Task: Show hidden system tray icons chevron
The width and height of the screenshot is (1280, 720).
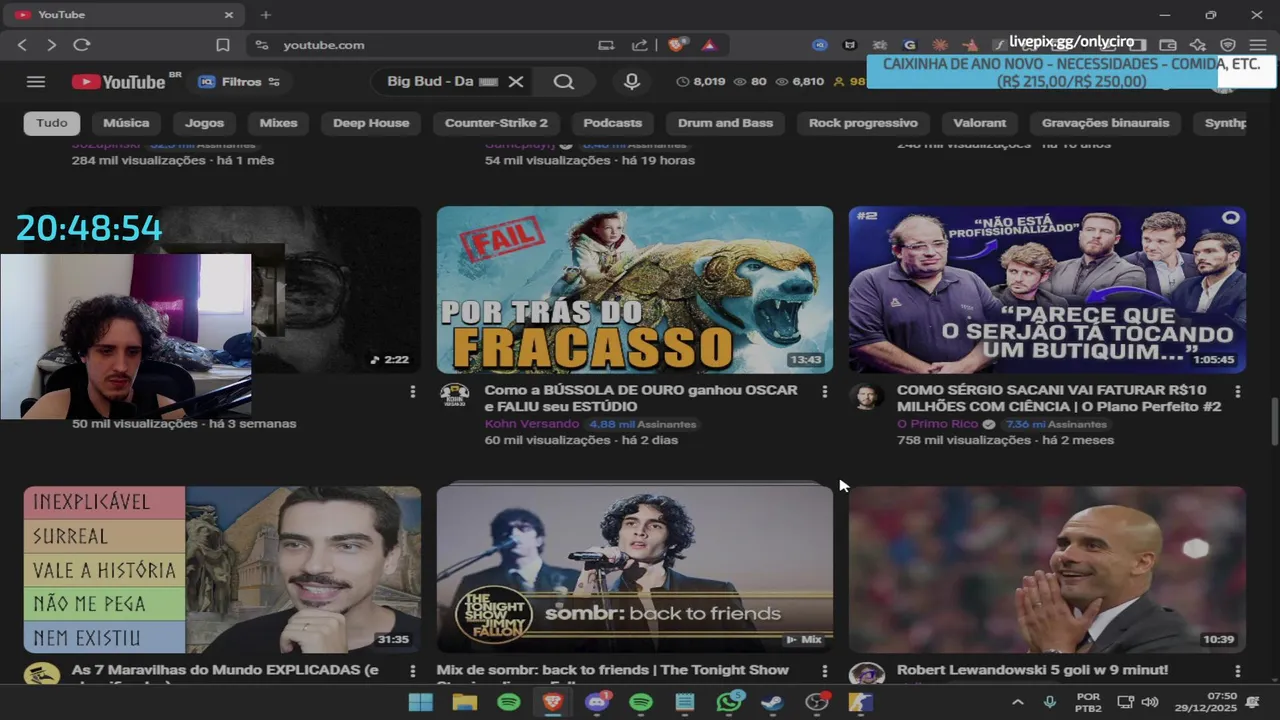Action: point(1017,702)
